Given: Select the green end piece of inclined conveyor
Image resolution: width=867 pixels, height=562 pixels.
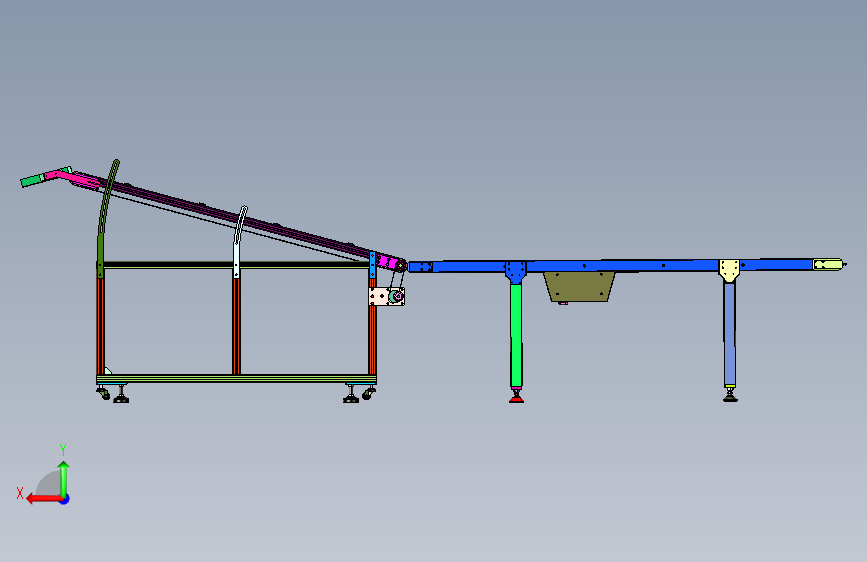Looking at the screenshot, I should pyautogui.click(x=33, y=180).
